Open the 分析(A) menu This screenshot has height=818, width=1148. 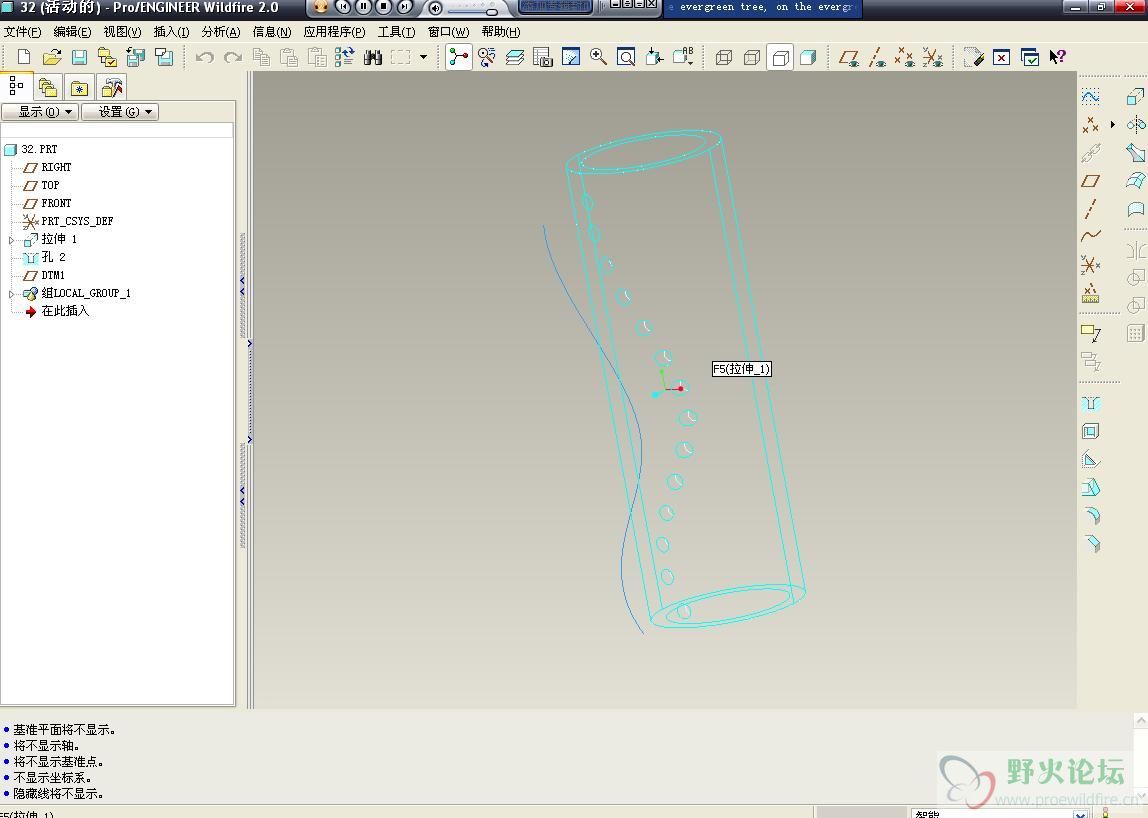(220, 31)
